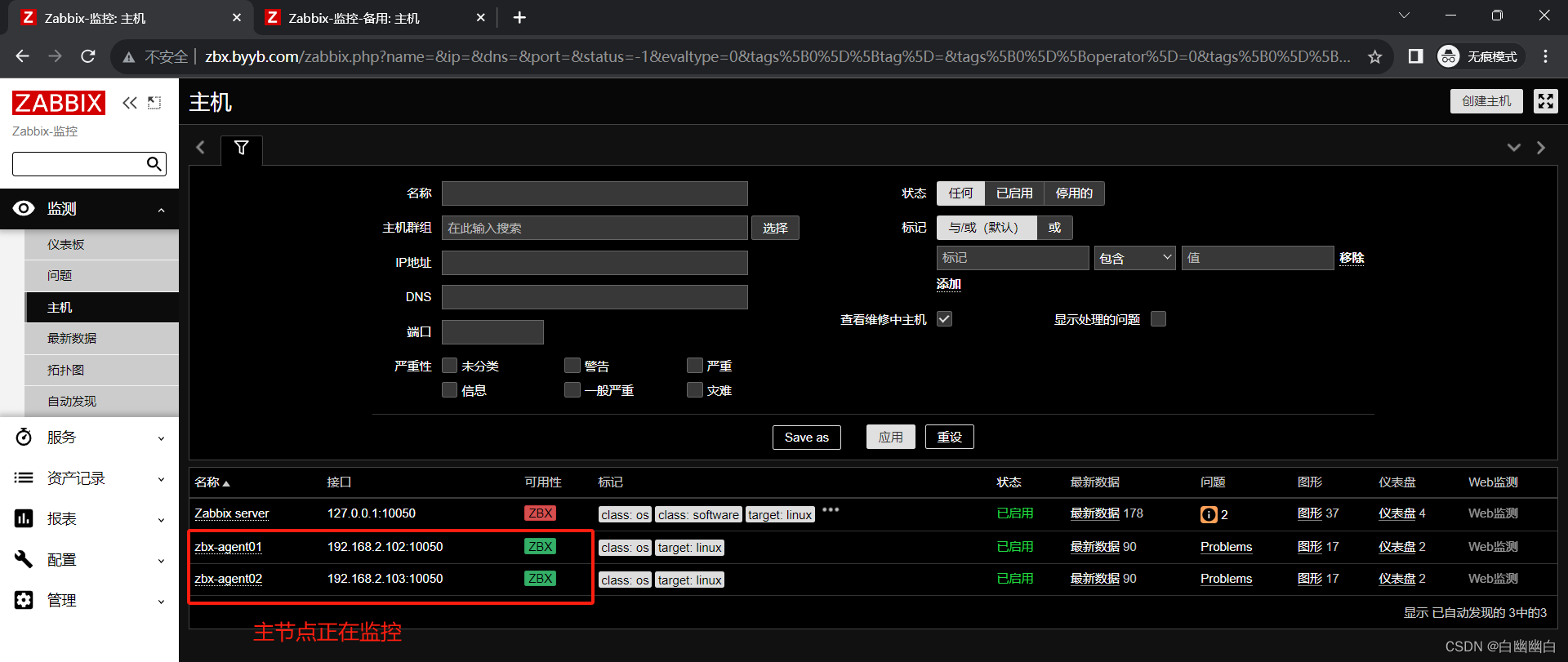The image size is (1568, 662).
Task: Open 仪表板 in the sidebar
Action: pyautogui.click(x=102, y=245)
